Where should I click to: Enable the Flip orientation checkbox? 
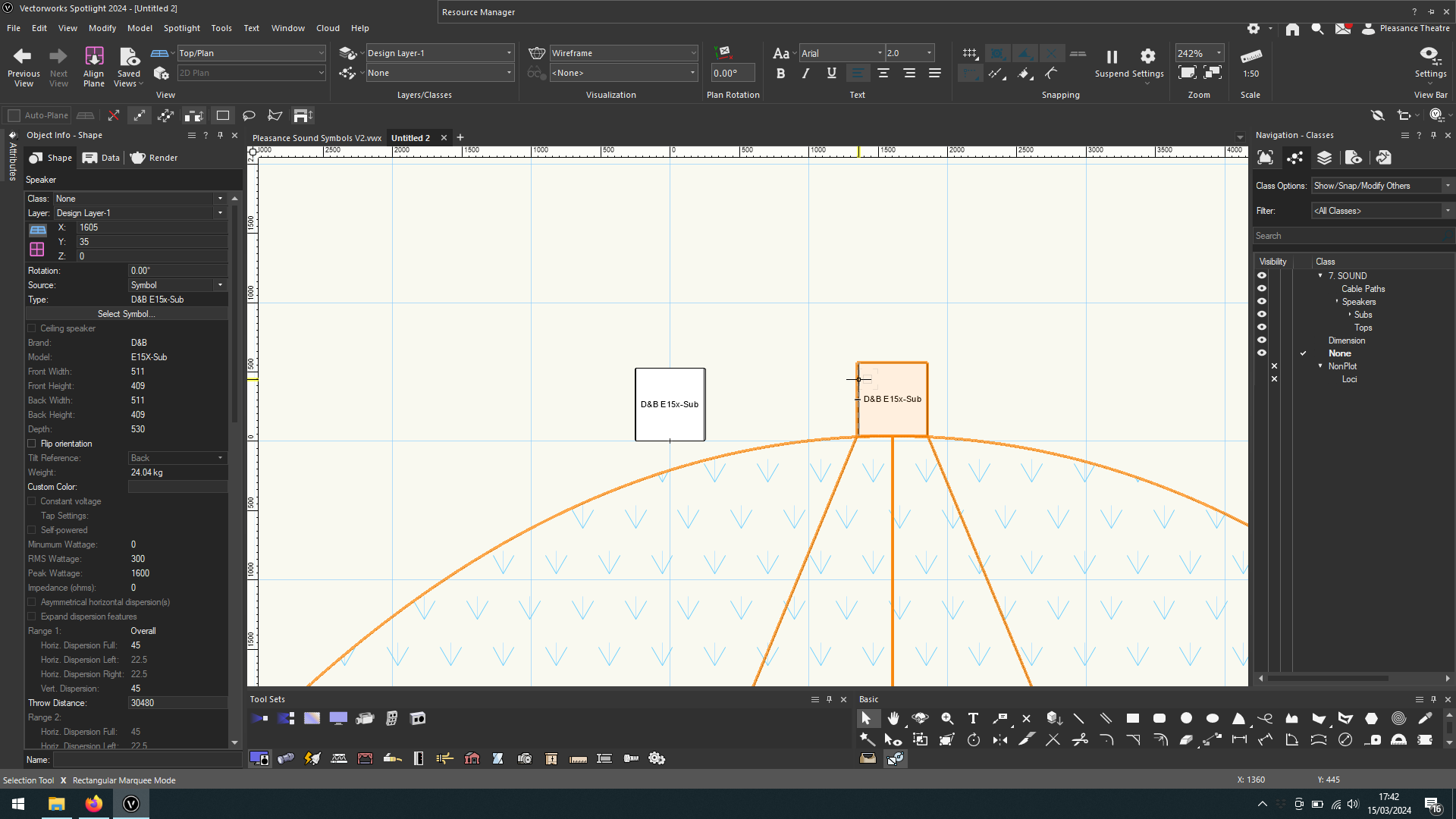(x=32, y=444)
